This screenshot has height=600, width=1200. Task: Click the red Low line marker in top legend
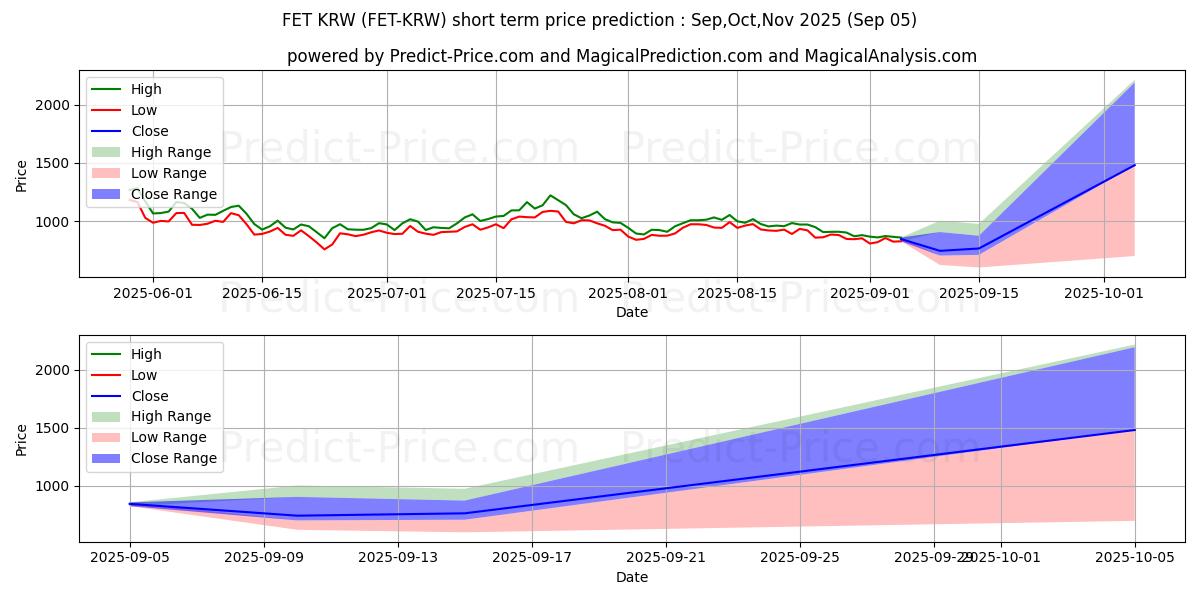point(106,111)
